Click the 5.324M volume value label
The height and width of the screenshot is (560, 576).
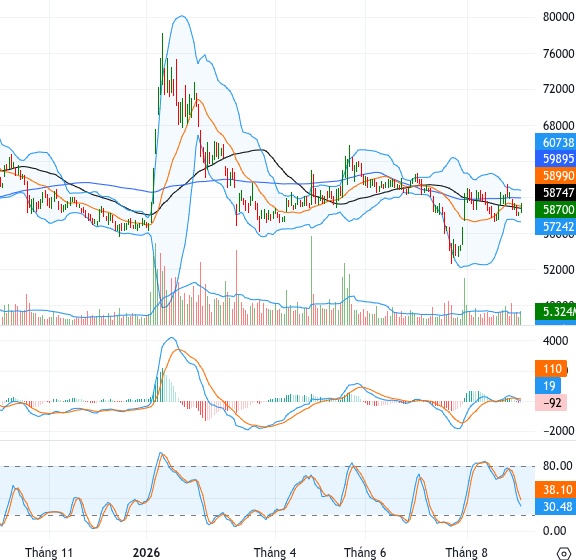(555, 312)
